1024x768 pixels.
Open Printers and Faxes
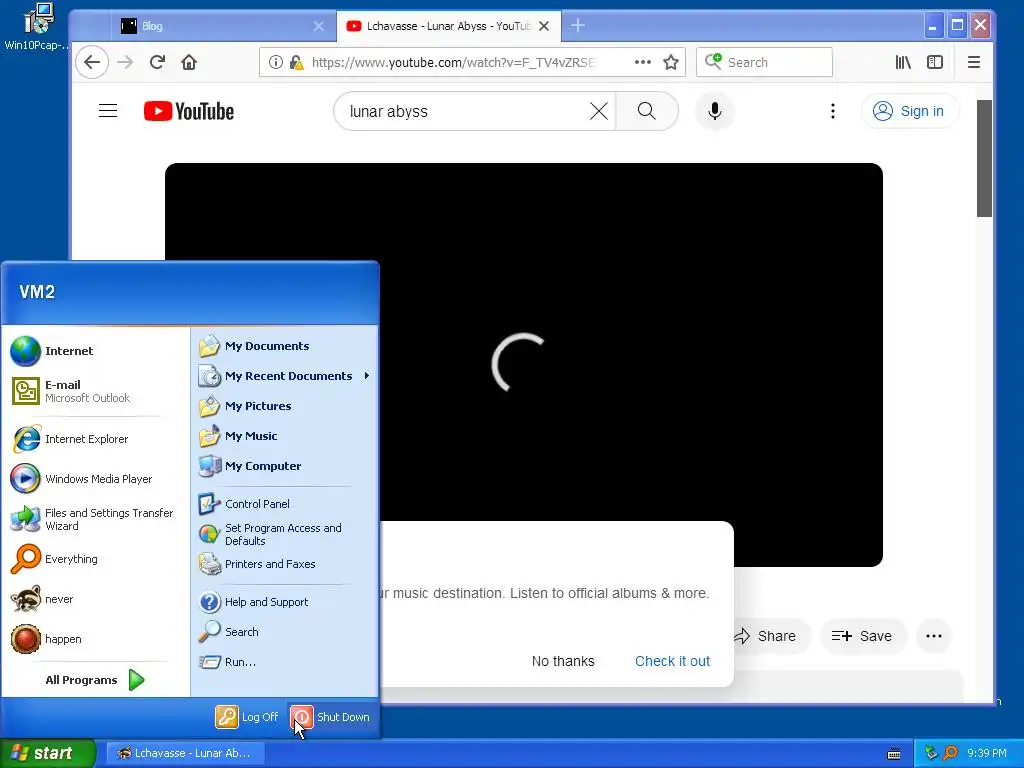[257, 564]
